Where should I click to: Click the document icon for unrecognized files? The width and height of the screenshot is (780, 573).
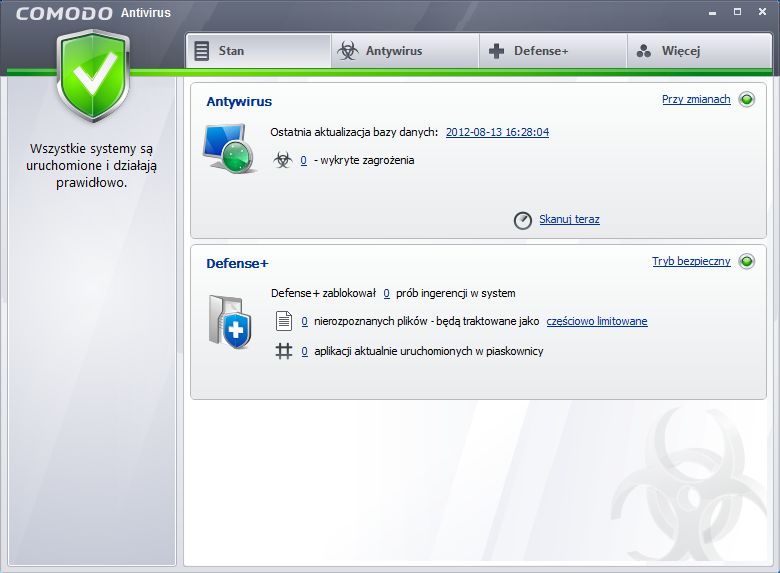point(284,321)
